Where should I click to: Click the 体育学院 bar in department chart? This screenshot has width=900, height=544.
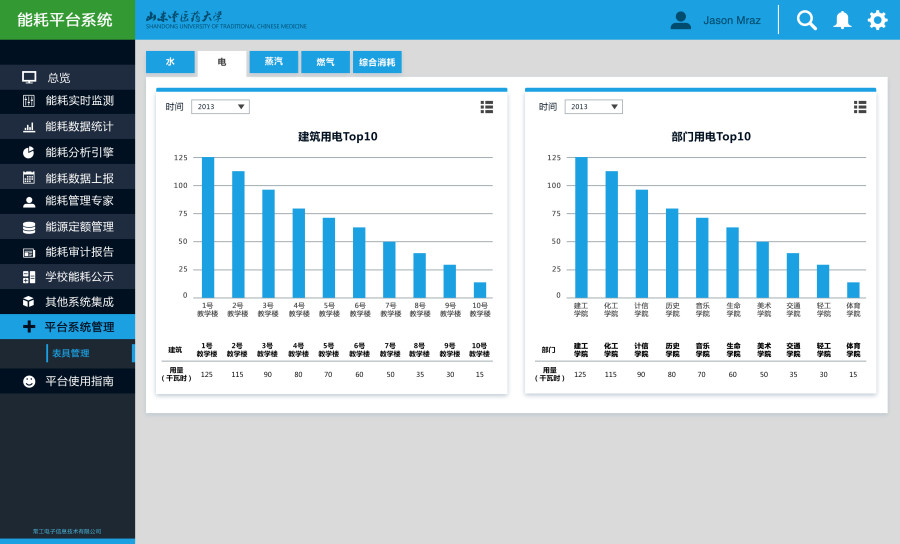pos(853,290)
